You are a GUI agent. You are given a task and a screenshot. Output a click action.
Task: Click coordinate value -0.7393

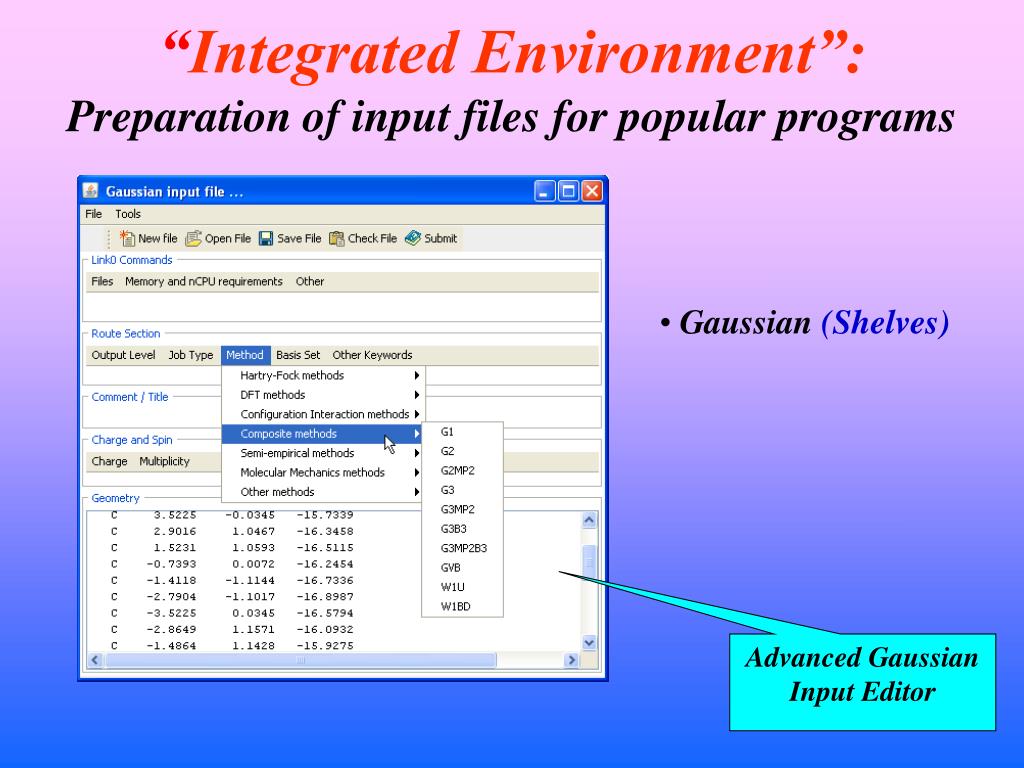[x=171, y=564]
